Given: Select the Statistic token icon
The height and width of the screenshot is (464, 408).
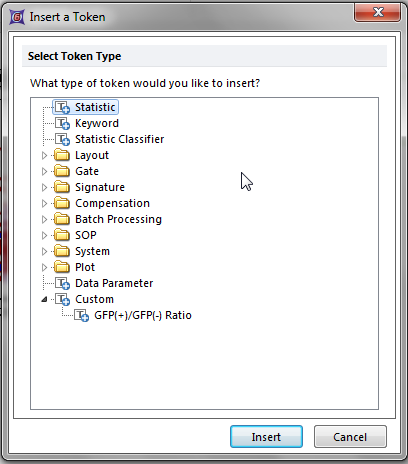Looking at the screenshot, I should pyautogui.click(x=62, y=107).
